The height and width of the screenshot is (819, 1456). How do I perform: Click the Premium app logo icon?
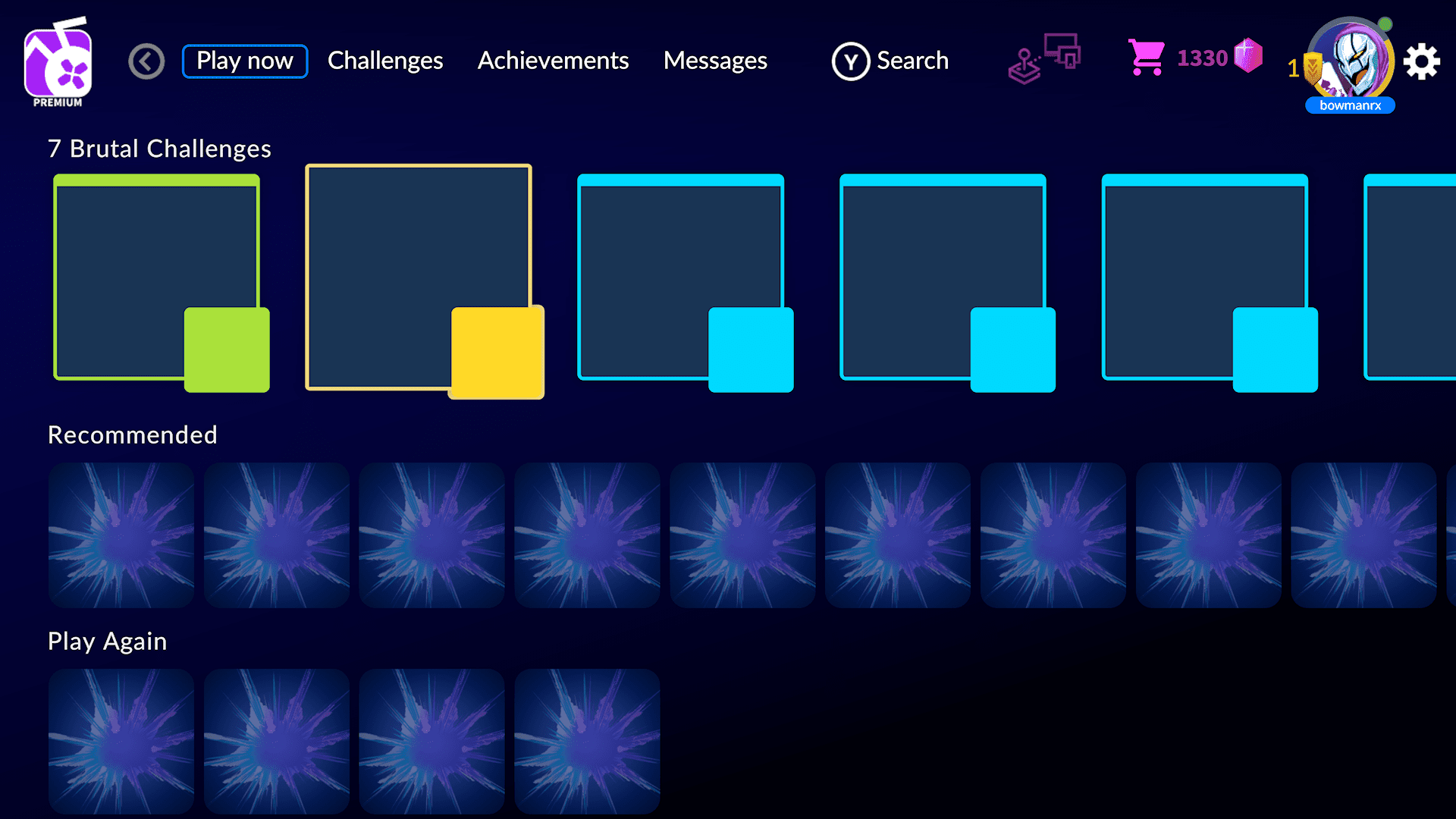(x=58, y=62)
